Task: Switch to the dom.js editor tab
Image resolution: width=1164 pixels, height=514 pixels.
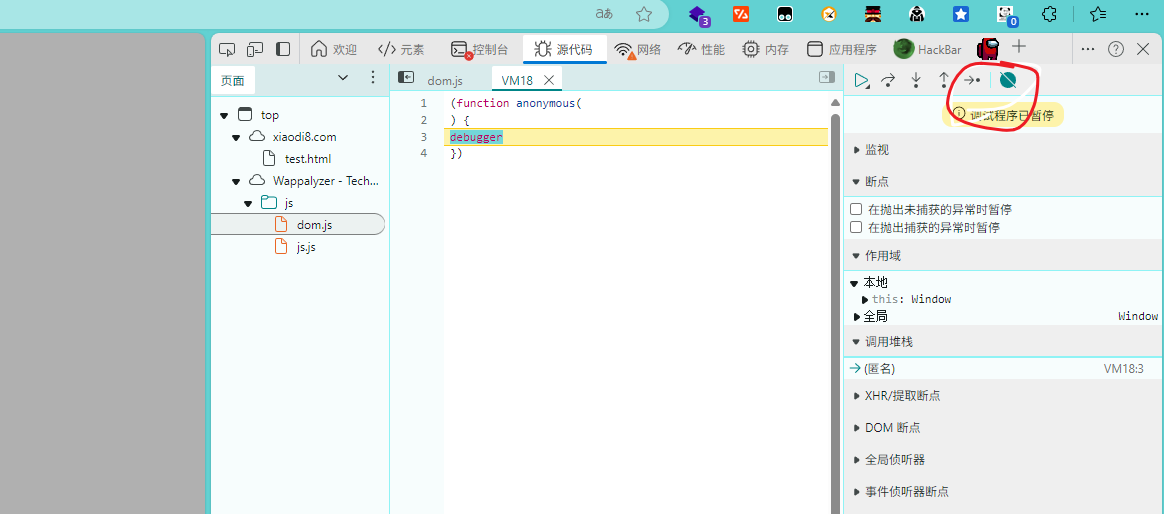Action: [x=445, y=80]
